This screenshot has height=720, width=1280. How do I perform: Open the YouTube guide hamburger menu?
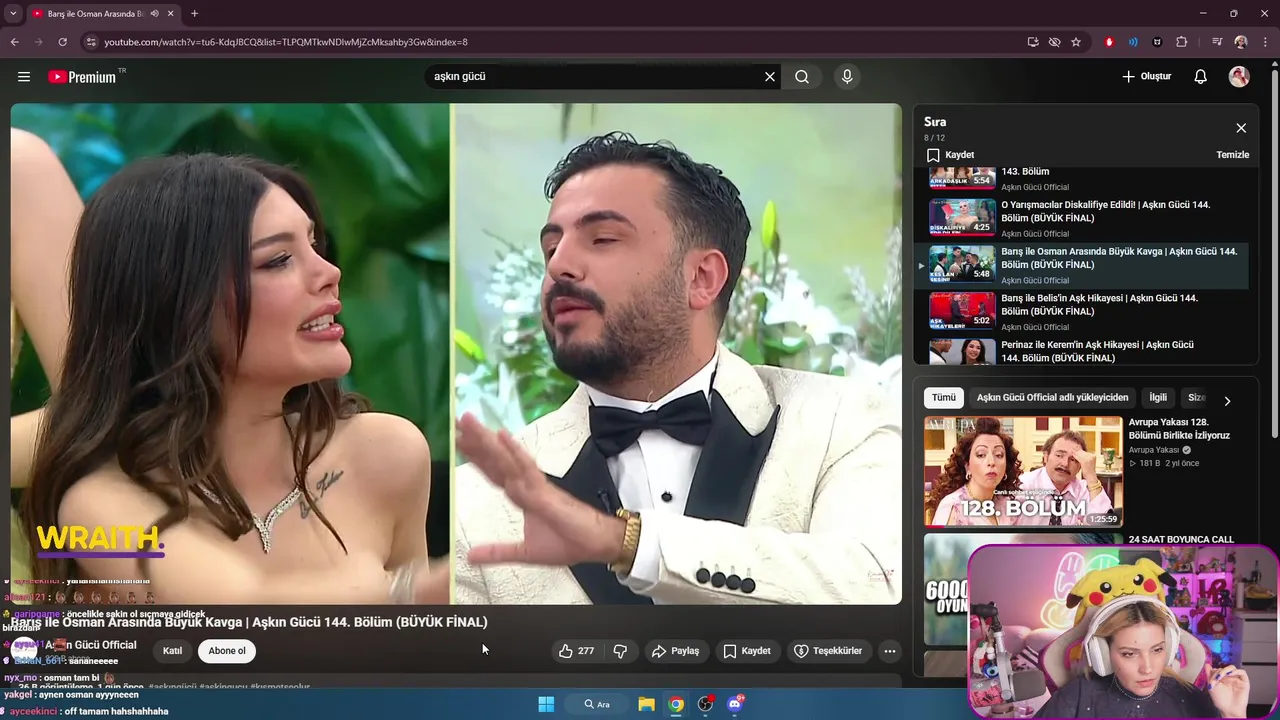coord(24,77)
